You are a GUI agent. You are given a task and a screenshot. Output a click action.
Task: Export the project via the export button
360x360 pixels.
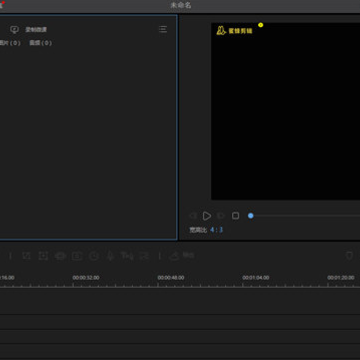coord(182,256)
